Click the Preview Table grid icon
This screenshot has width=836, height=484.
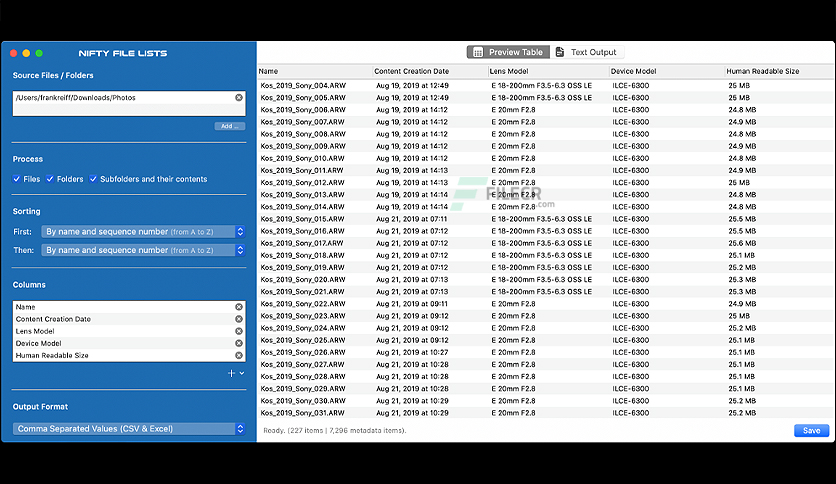click(x=478, y=52)
